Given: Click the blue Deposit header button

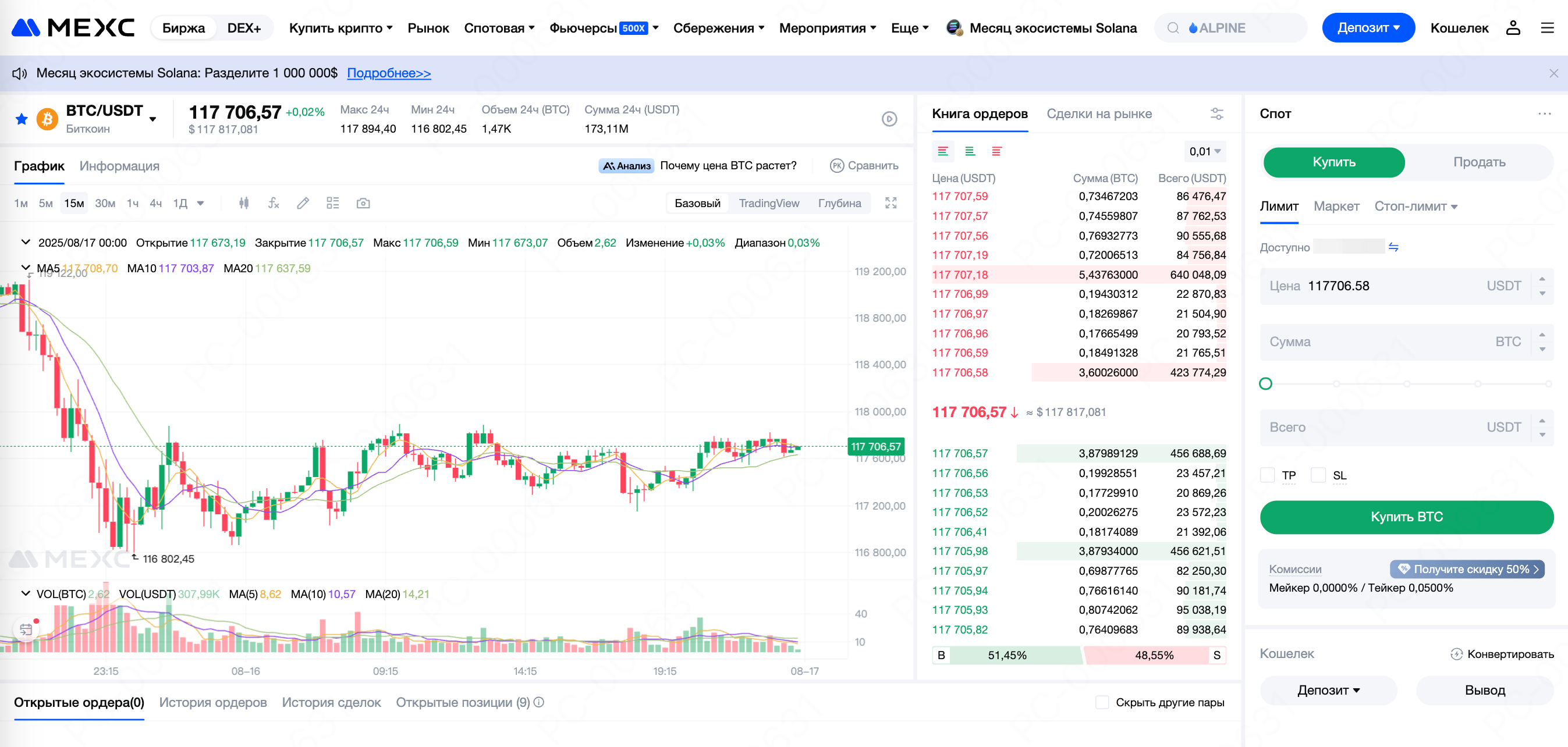Looking at the screenshot, I should point(1368,28).
